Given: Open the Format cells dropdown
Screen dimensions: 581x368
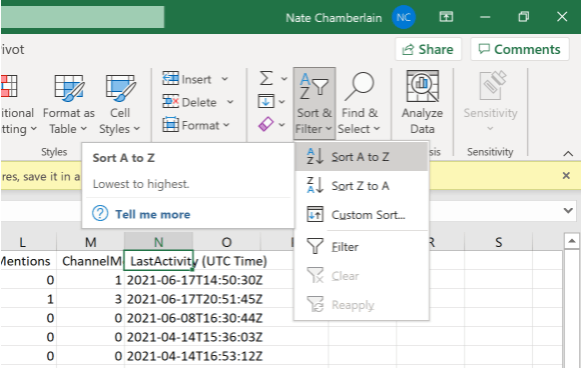Looking at the screenshot, I should tap(196, 125).
